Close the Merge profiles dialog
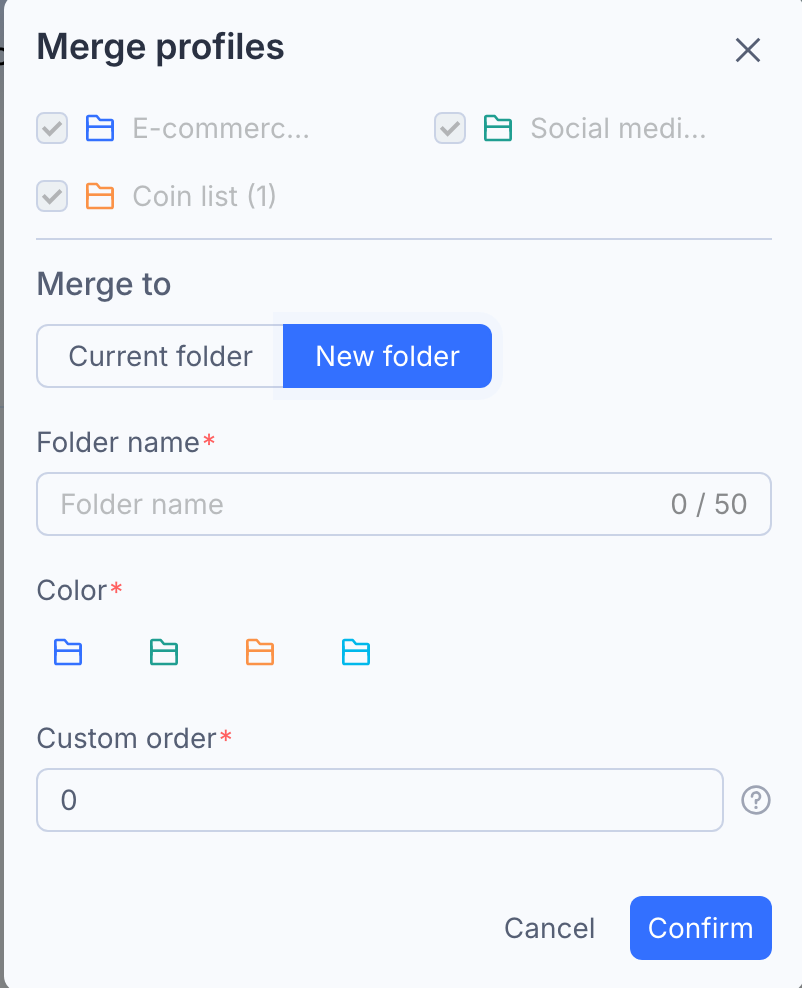This screenshot has height=988, width=802. click(748, 50)
